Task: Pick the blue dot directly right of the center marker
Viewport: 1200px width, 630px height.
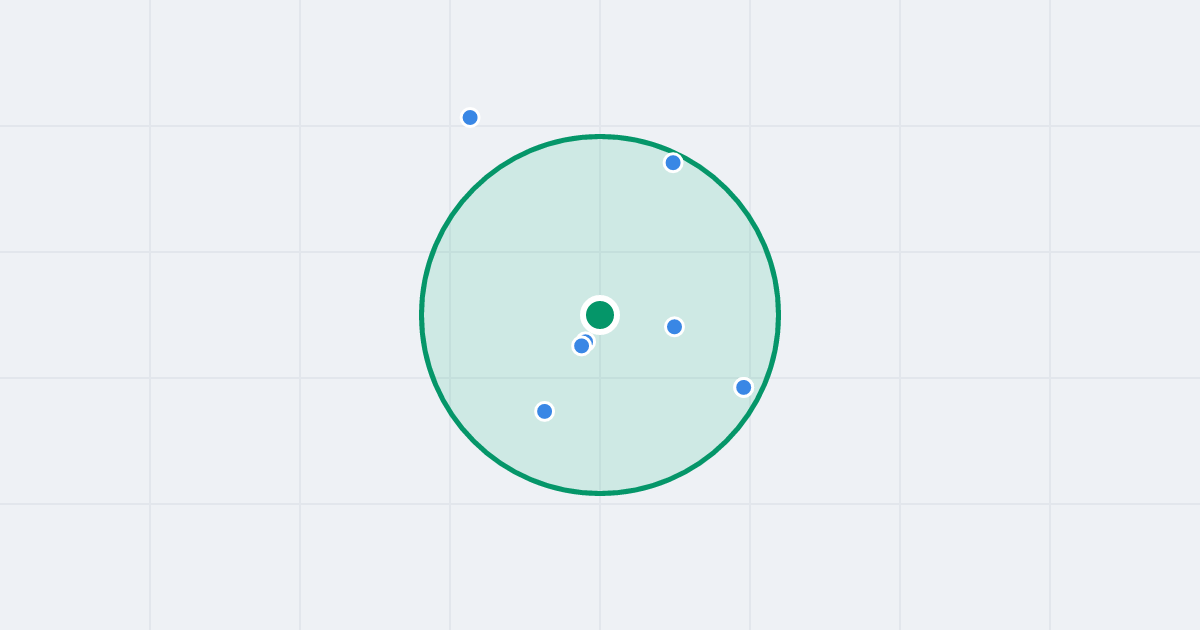Action: (x=675, y=327)
